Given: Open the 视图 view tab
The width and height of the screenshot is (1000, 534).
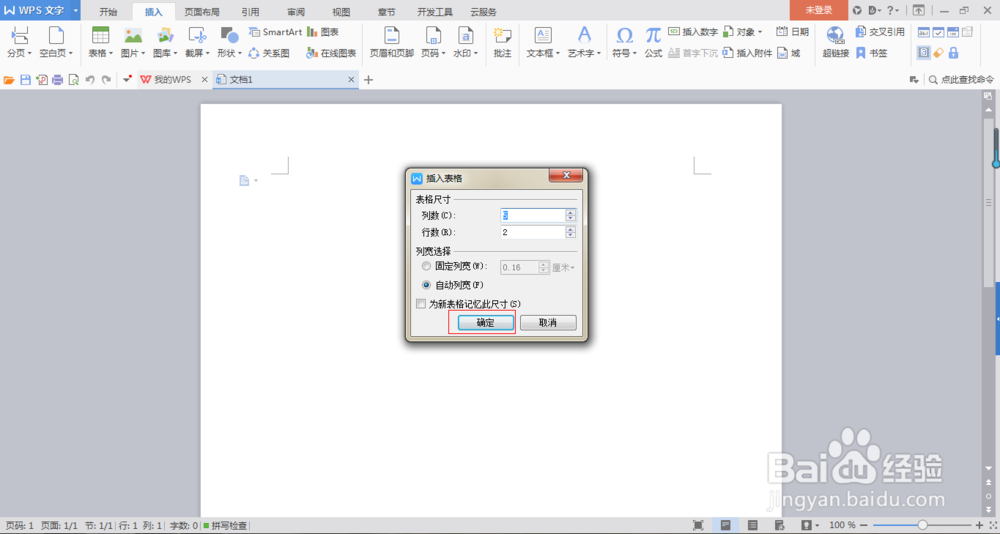Looking at the screenshot, I should click(x=342, y=11).
